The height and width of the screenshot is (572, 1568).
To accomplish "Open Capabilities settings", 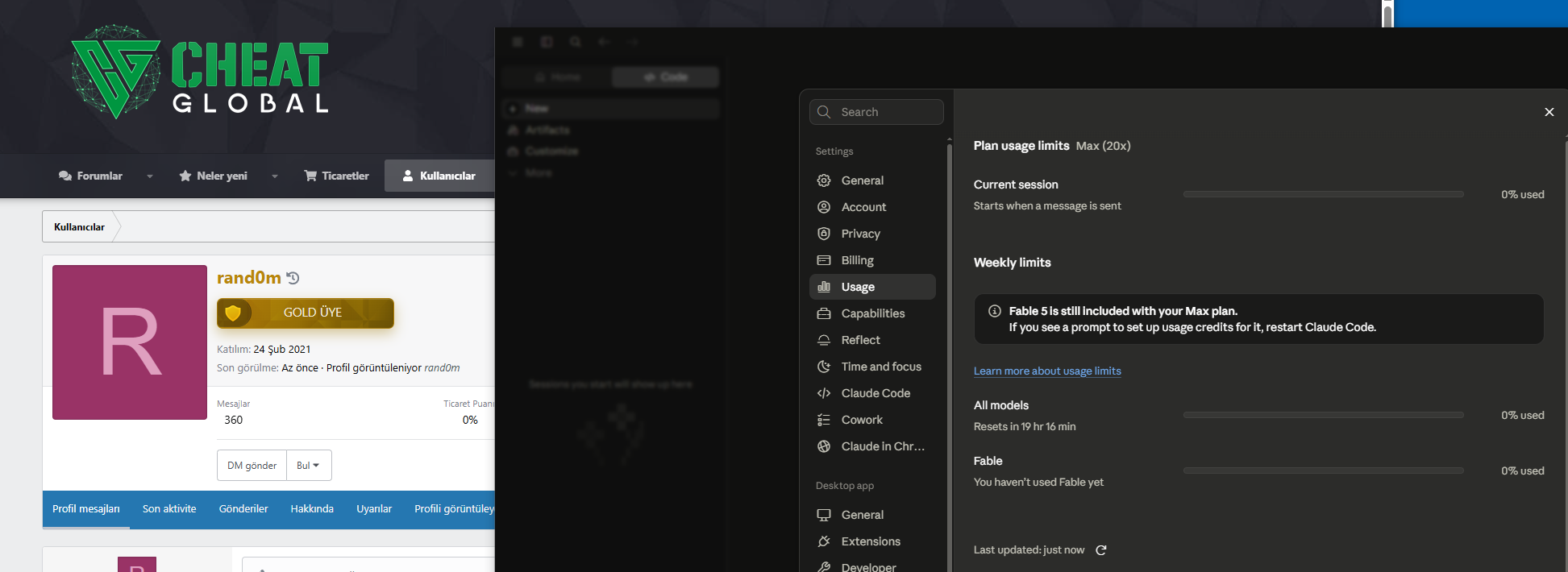I will [872, 313].
